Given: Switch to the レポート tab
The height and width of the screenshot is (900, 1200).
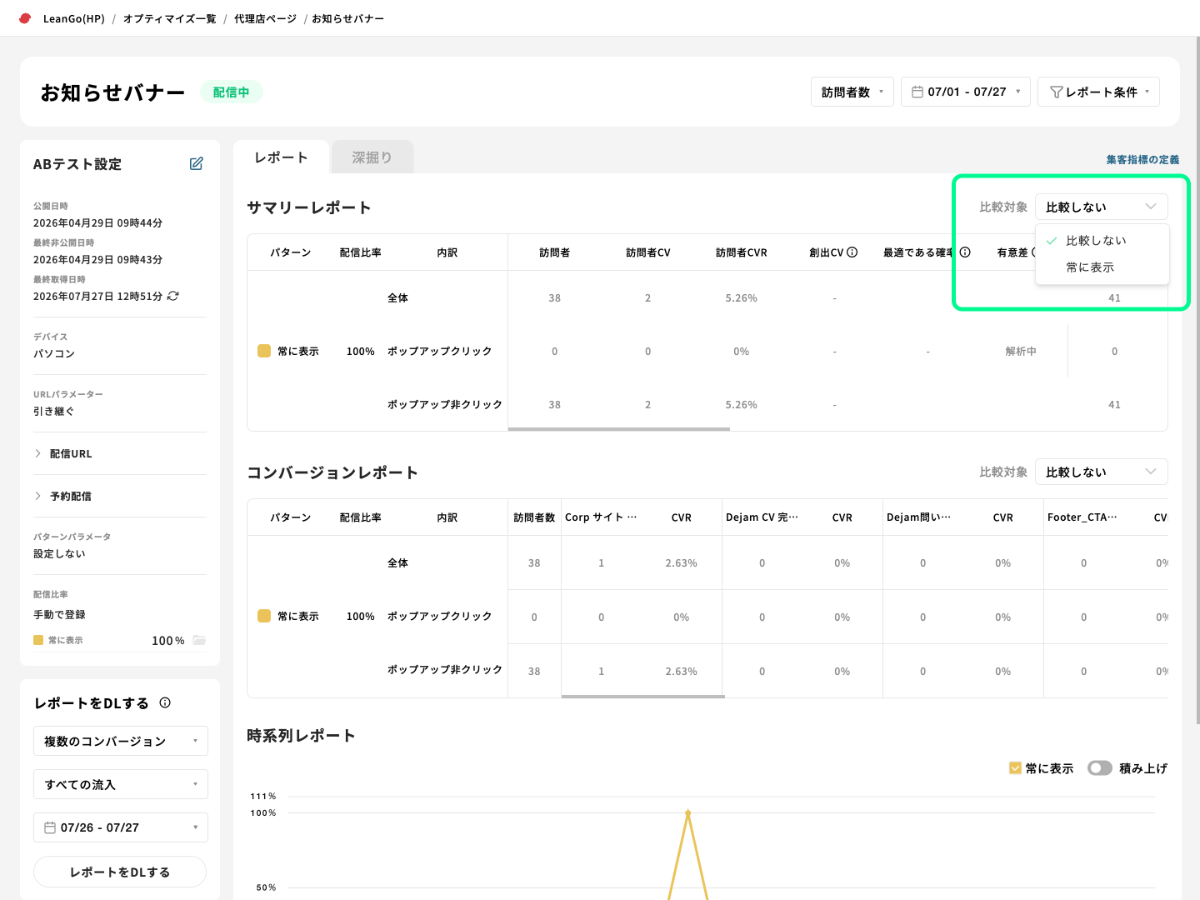Looking at the screenshot, I should pos(281,157).
